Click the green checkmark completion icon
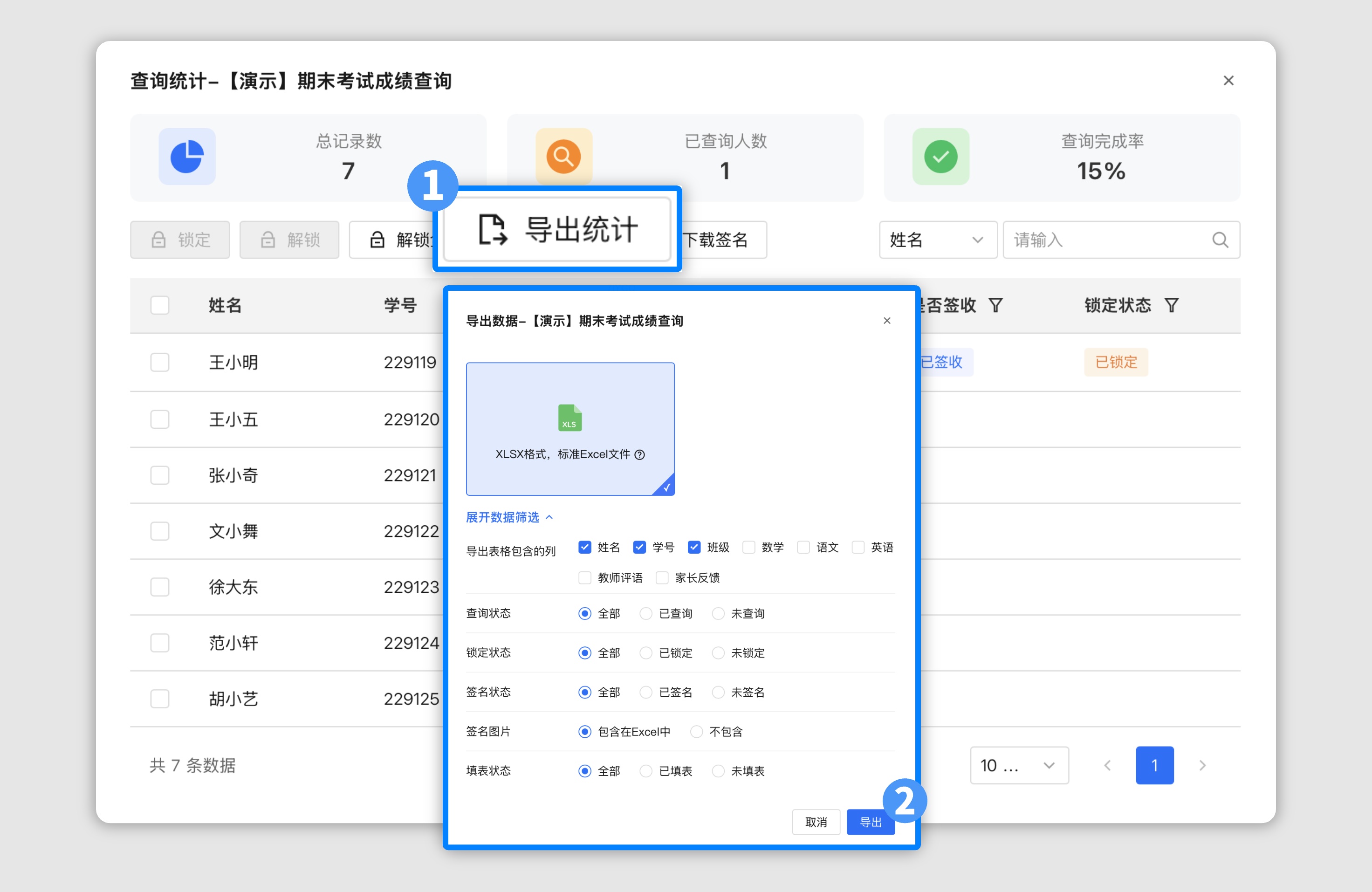 940,156
